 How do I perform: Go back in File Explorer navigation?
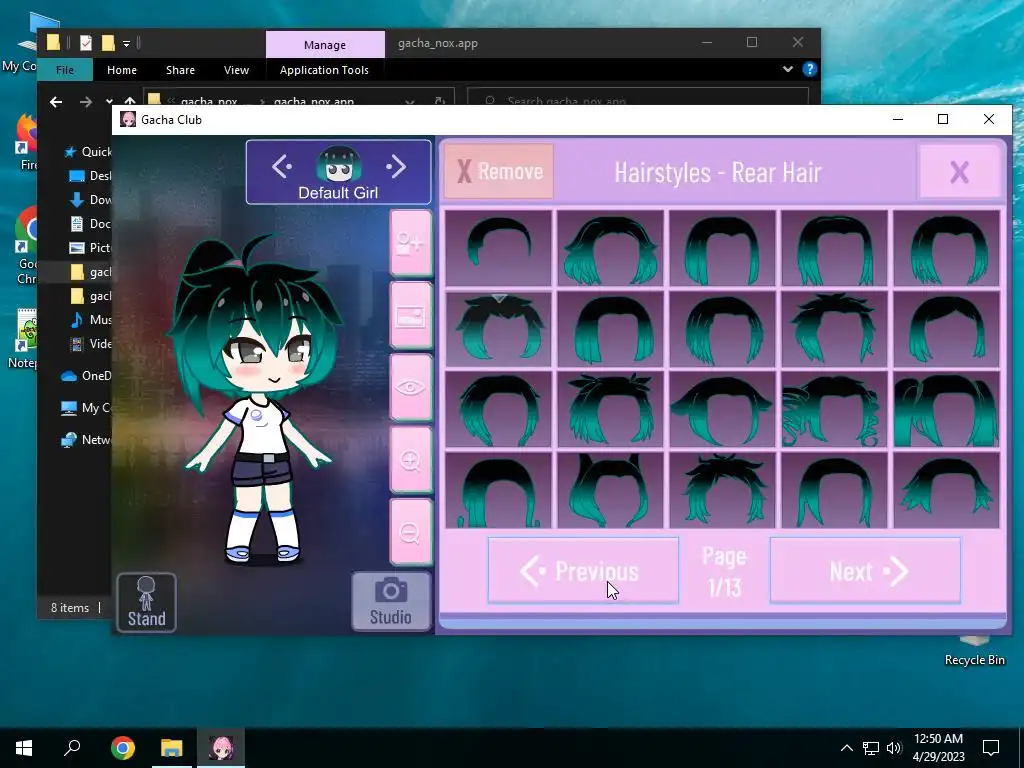tap(56, 101)
